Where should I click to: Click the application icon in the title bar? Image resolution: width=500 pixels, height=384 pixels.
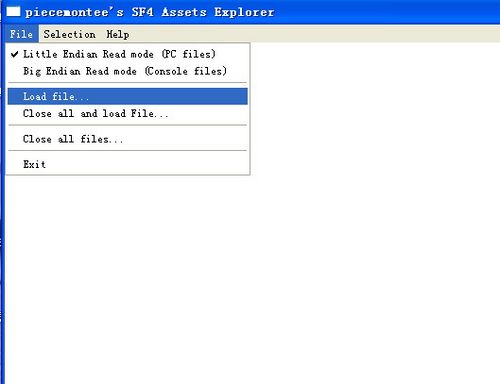(x=13, y=12)
